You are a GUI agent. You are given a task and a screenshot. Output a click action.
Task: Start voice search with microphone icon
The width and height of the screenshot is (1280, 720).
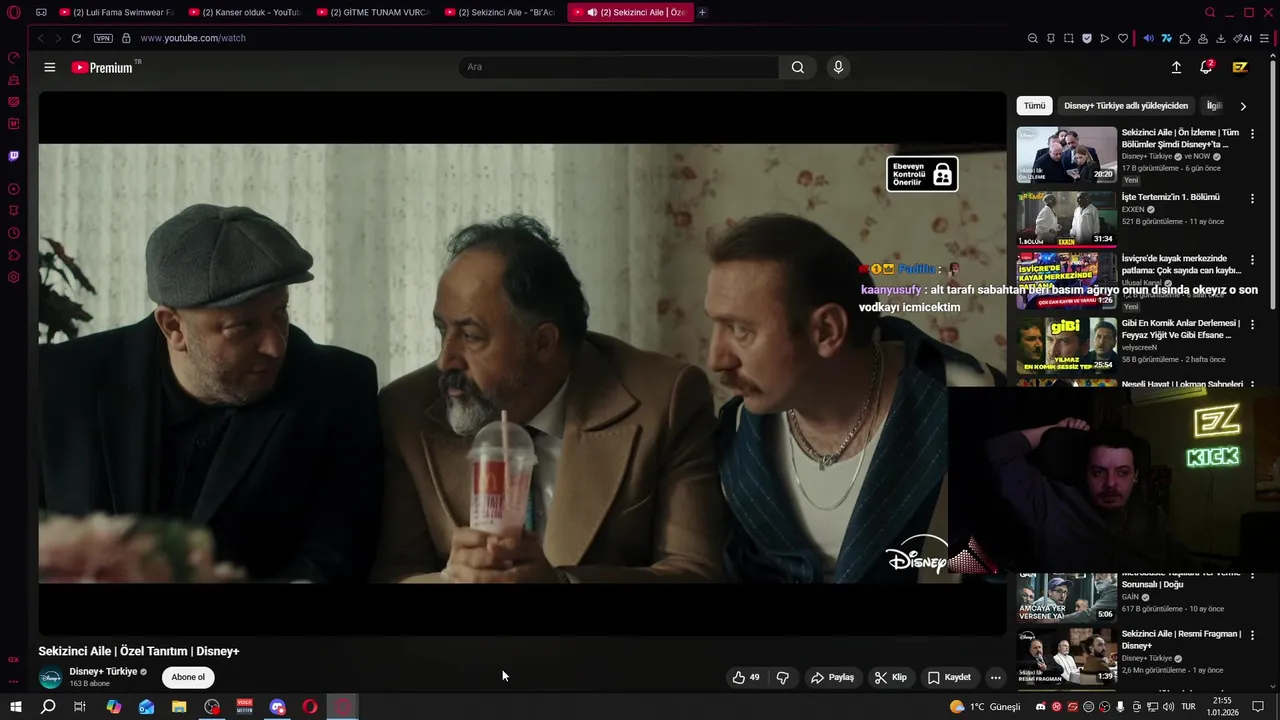pos(838,67)
